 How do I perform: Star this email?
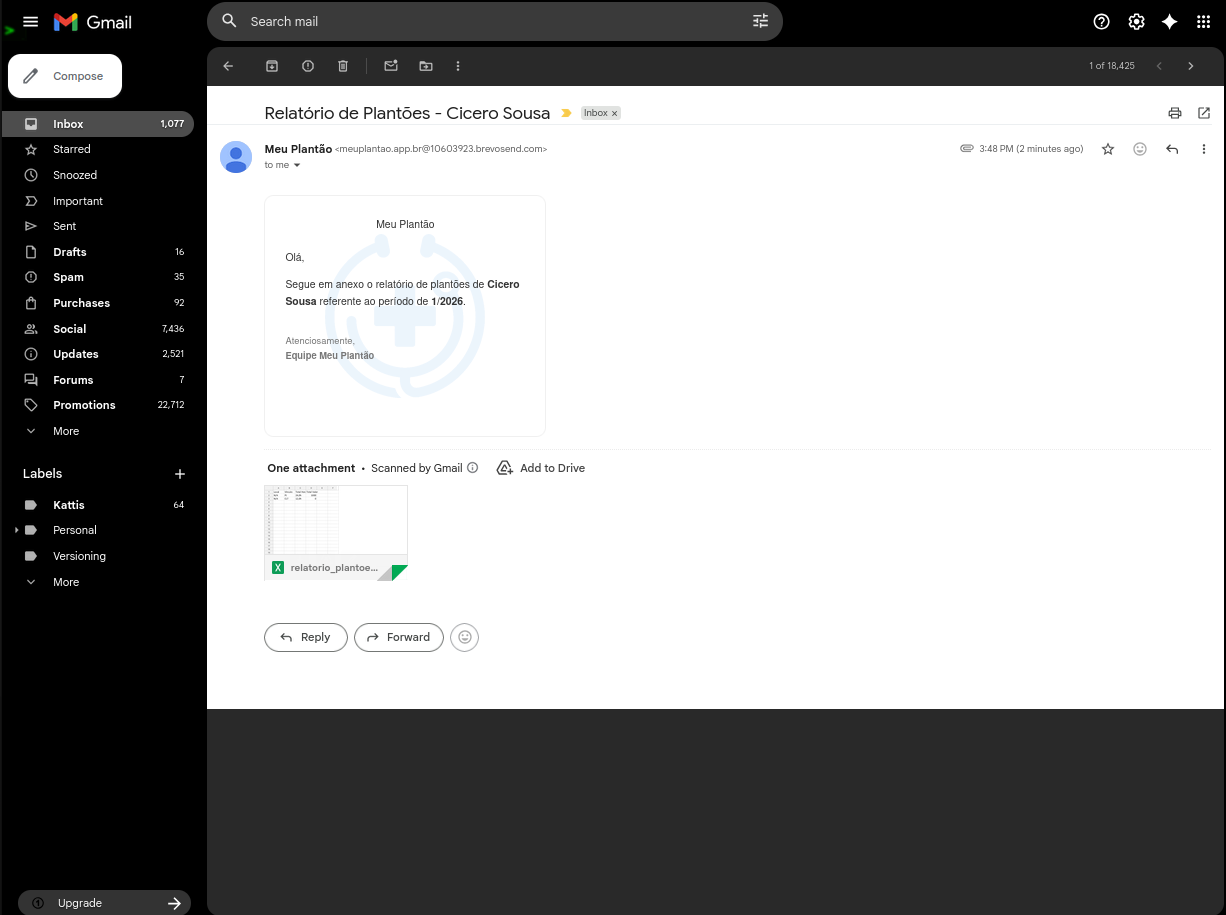[x=1108, y=148]
